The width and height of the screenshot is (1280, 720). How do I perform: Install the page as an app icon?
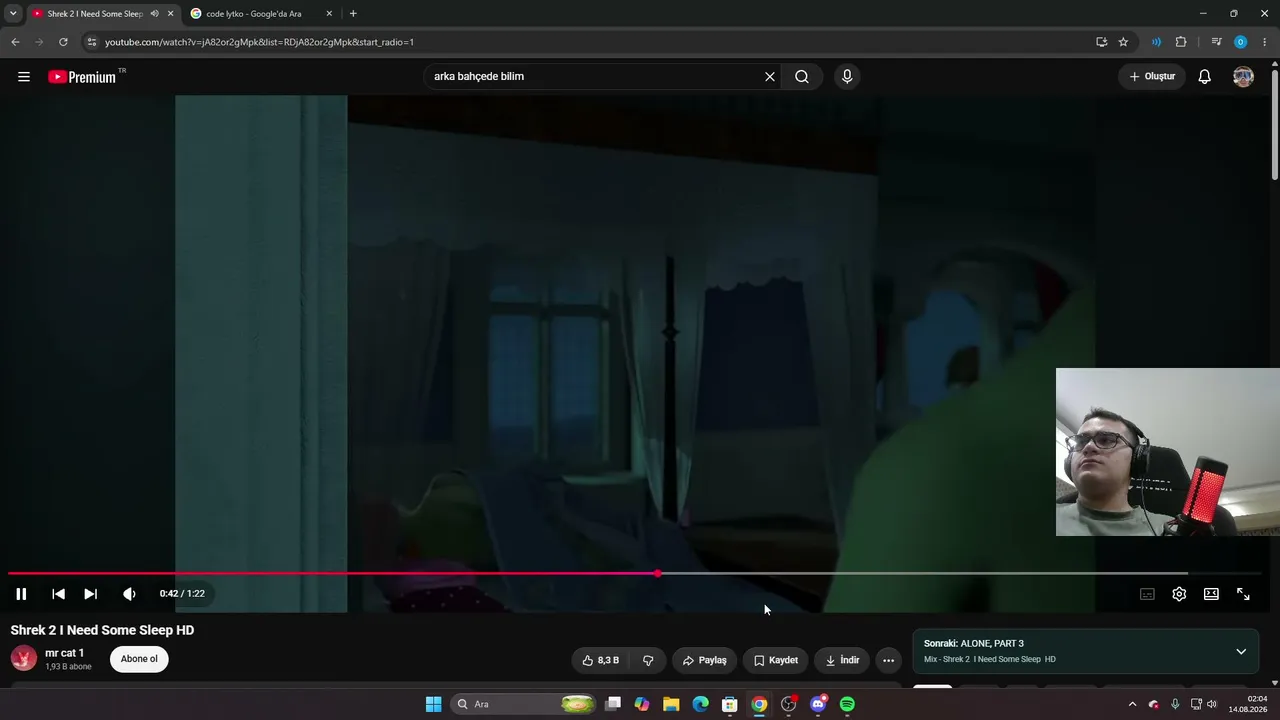[x=1101, y=42]
